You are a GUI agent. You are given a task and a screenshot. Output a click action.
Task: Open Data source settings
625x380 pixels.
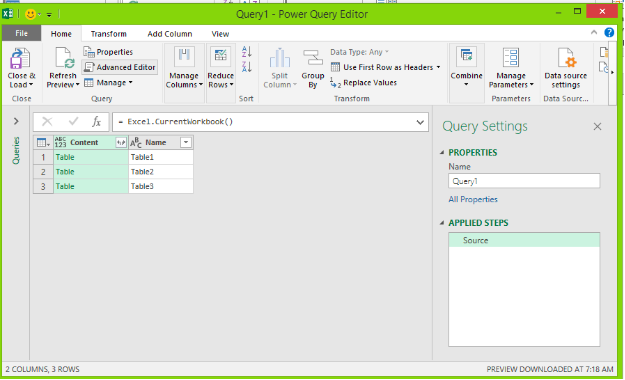tap(566, 68)
